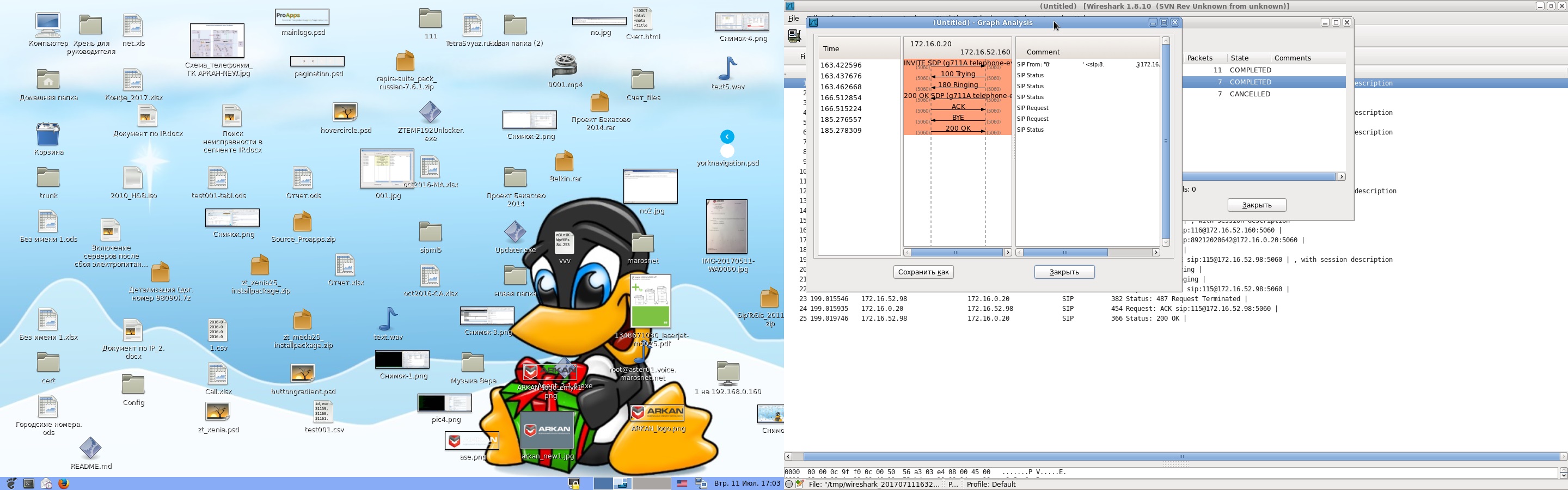
Task: Click the Graph Analysis vertical scrollbar
Action: (1166, 141)
